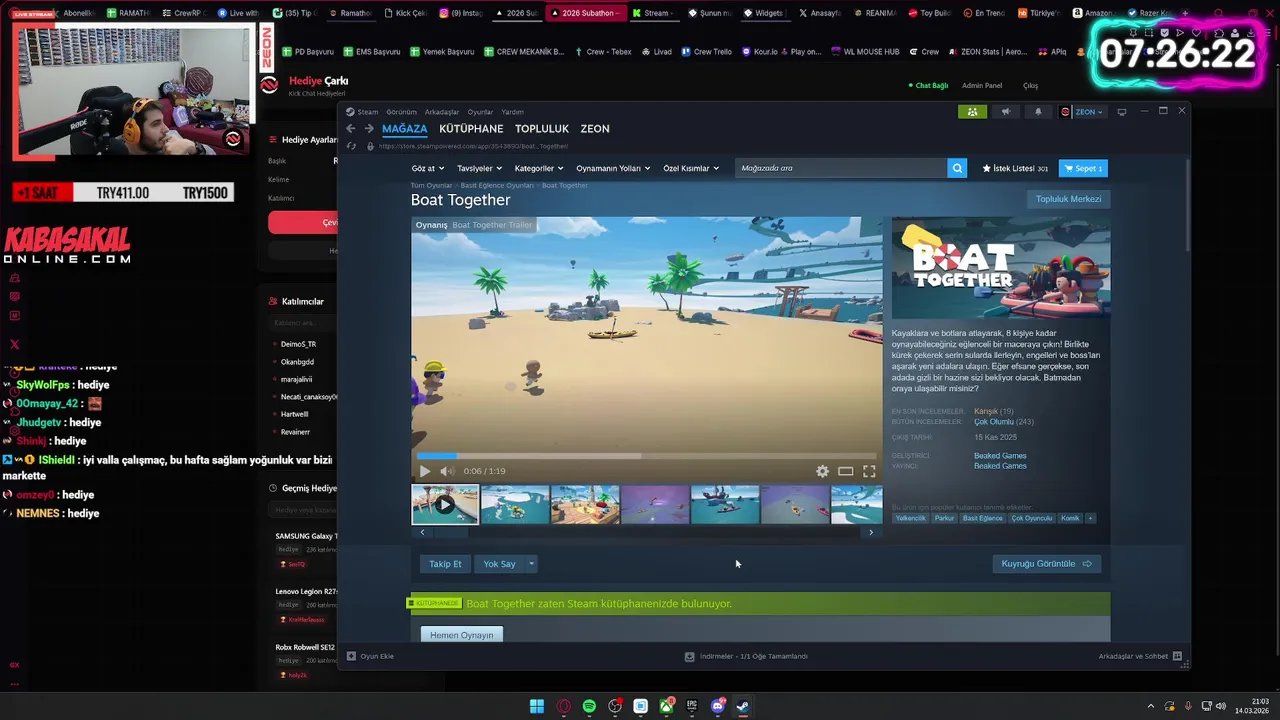Click Beaked Games developer link
The height and width of the screenshot is (720, 1280).
click(x=1000, y=456)
